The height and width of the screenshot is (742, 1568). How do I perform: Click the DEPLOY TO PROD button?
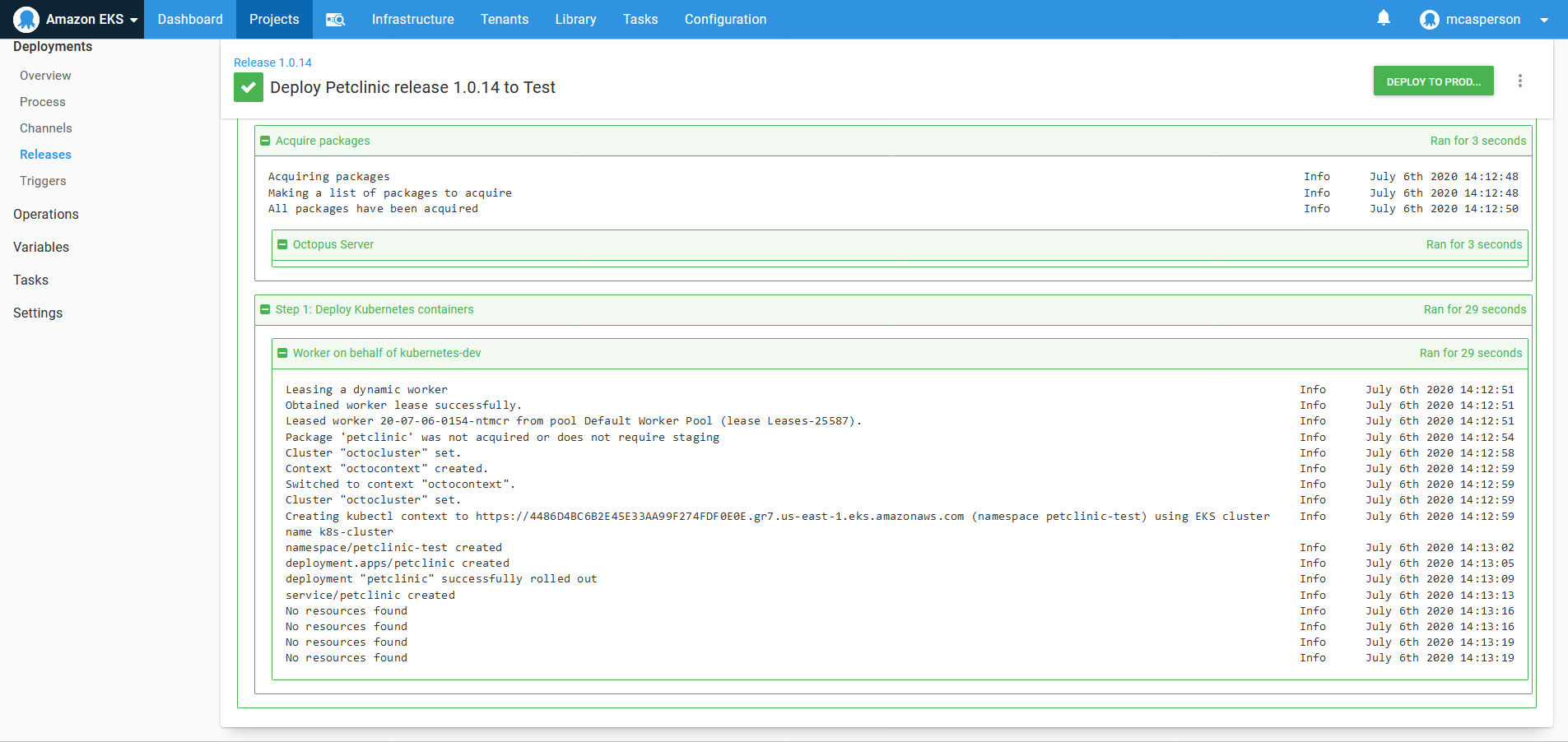click(x=1432, y=81)
